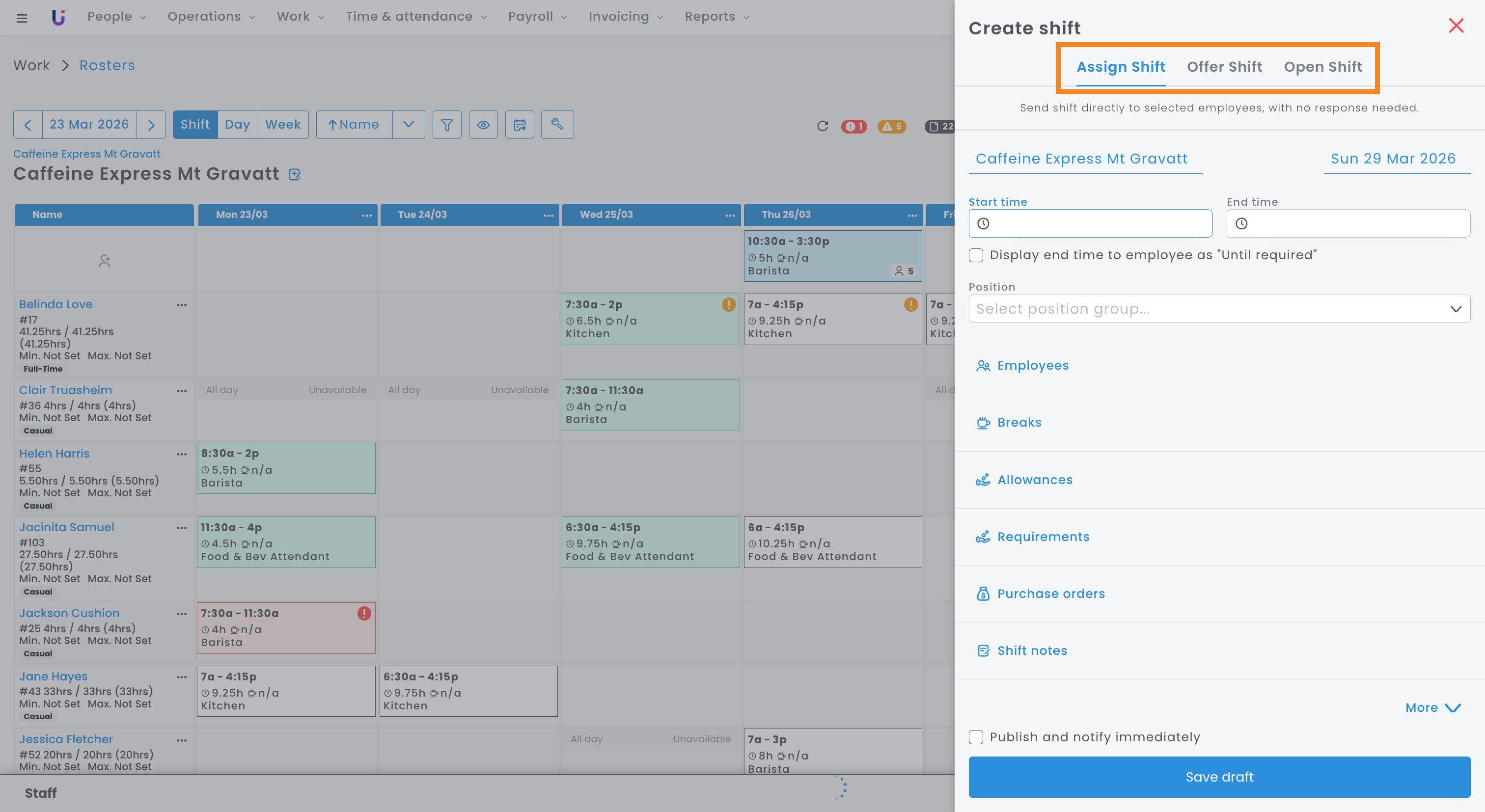The image size is (1485, 812).
Task: Switch to the Open Shift tab
Action: click(1323, 67)
